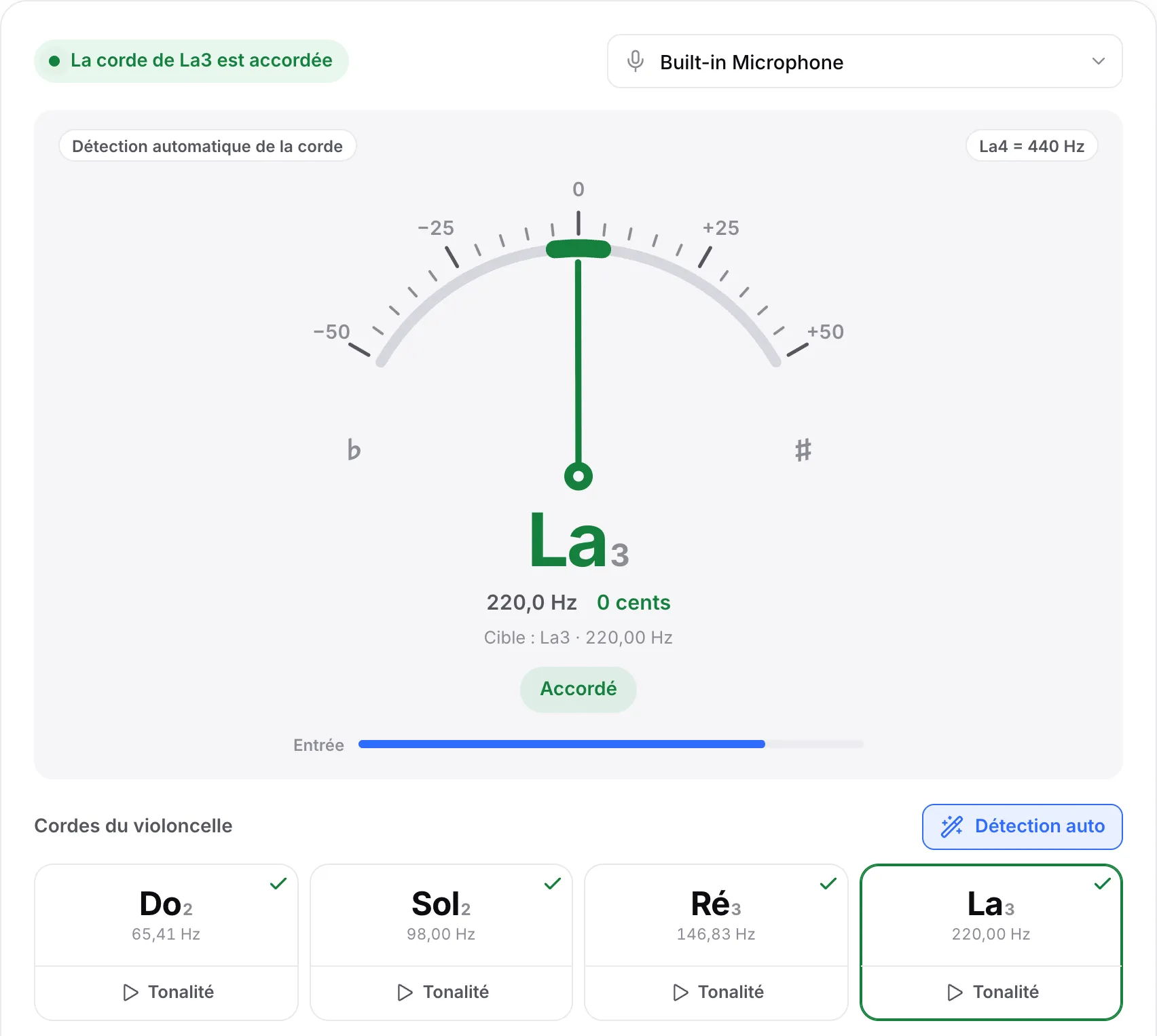The width and height of the screenshot is (1157, 1036).
Task: Click the 0 center mark above the gauge
Action: 578,189
